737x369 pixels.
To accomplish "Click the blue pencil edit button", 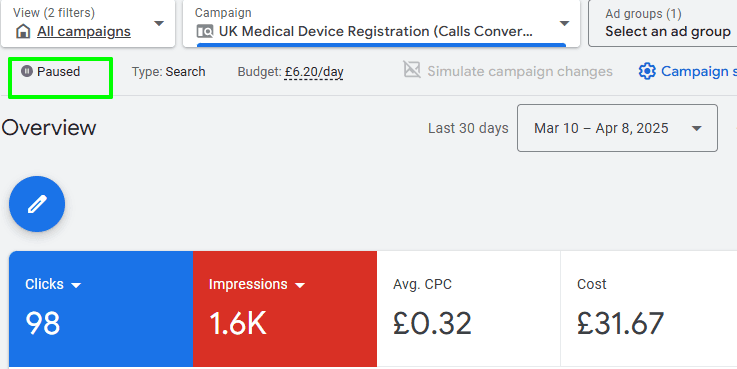I will pyautogui.click(x=37, y=204).
